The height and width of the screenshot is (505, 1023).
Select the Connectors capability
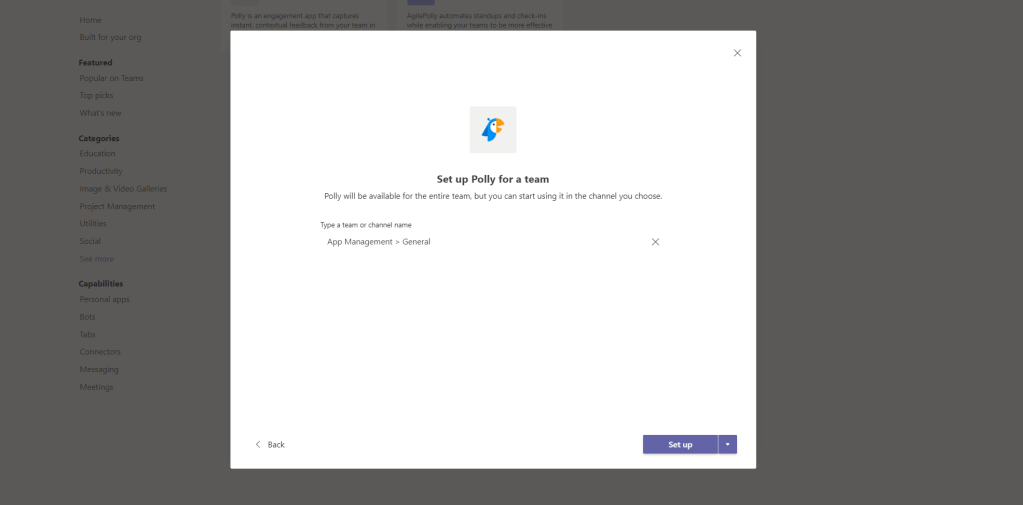coord(100,352)
